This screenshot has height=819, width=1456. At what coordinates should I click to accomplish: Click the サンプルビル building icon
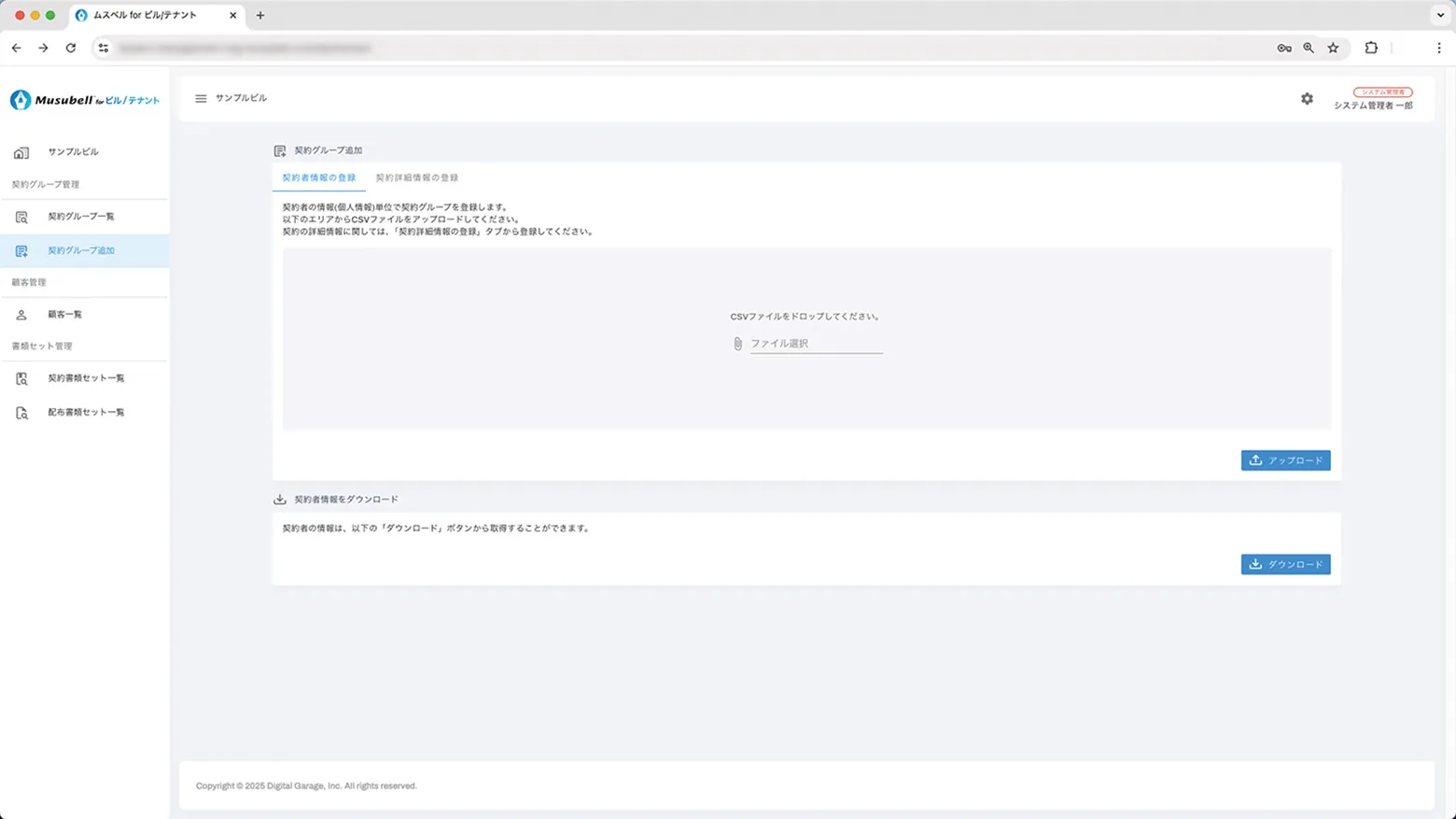pos(21,152)
